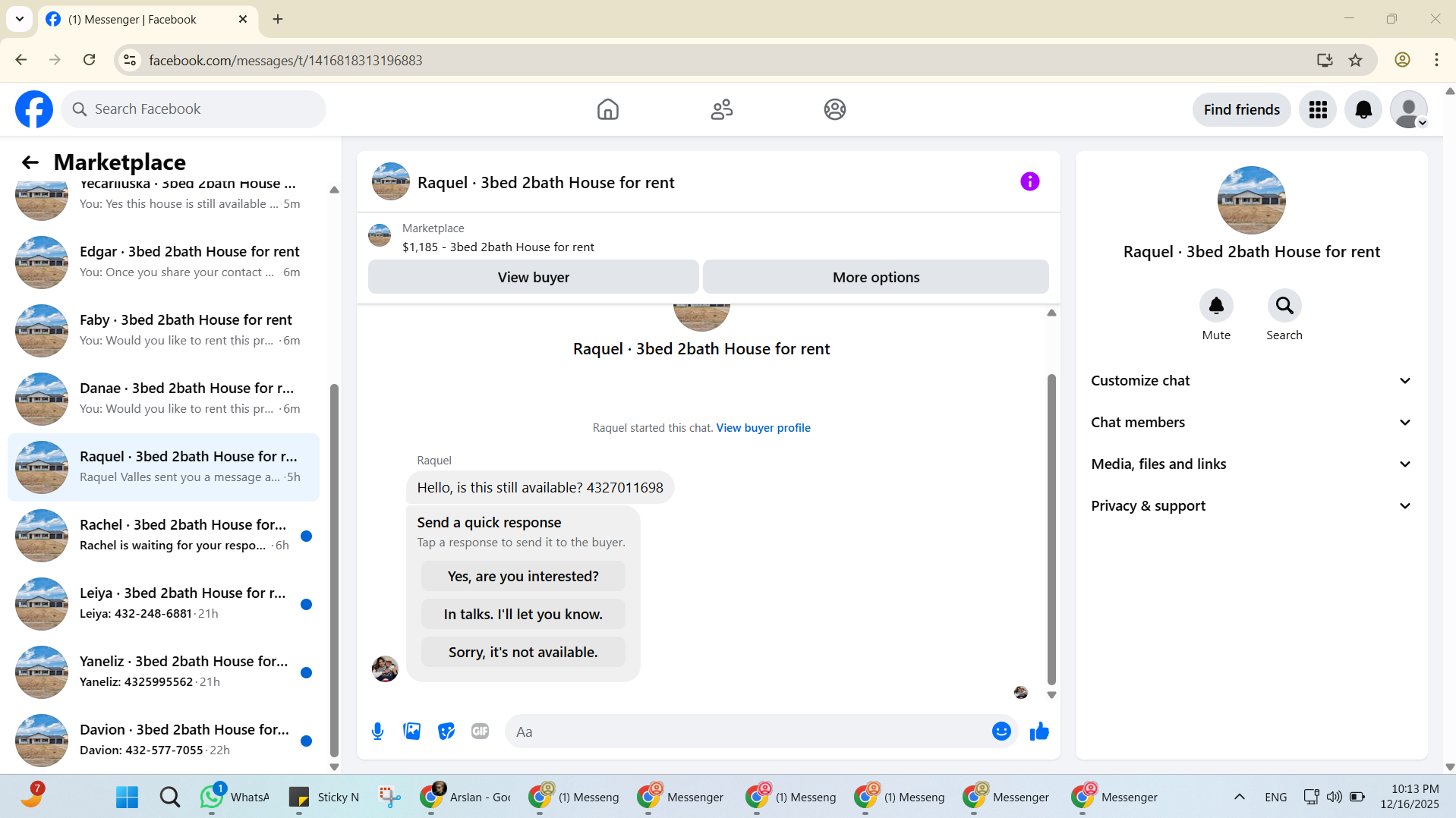1456x818 pixels.
Task: Open Leiya's chat with 432-248-6881
Action: coord(163,603)
